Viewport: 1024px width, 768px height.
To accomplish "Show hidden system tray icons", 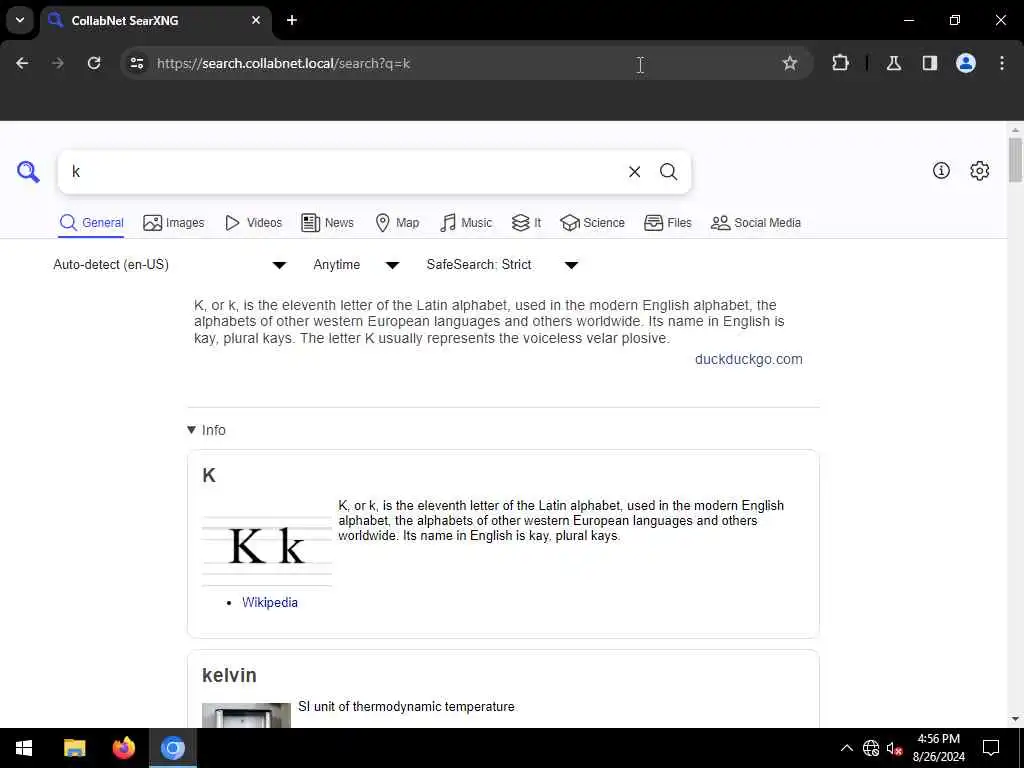I will [x=846, y=748].
